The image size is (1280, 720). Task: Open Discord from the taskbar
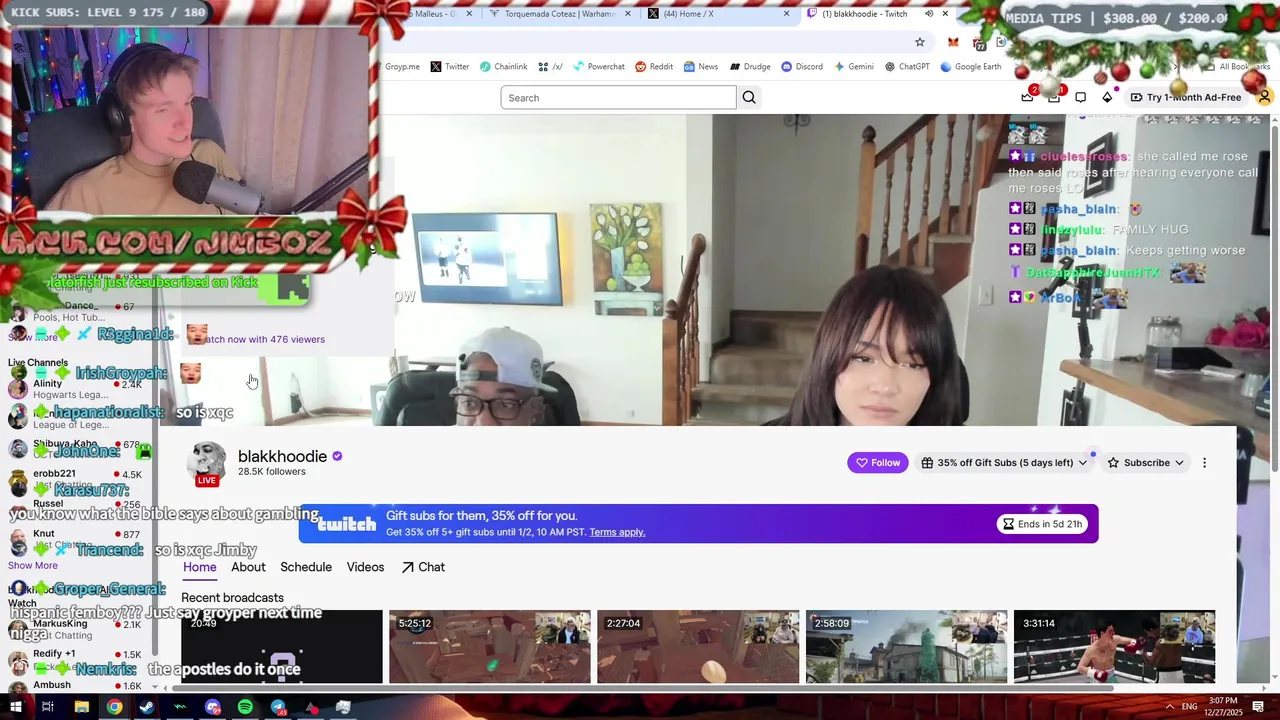(212, 707)
